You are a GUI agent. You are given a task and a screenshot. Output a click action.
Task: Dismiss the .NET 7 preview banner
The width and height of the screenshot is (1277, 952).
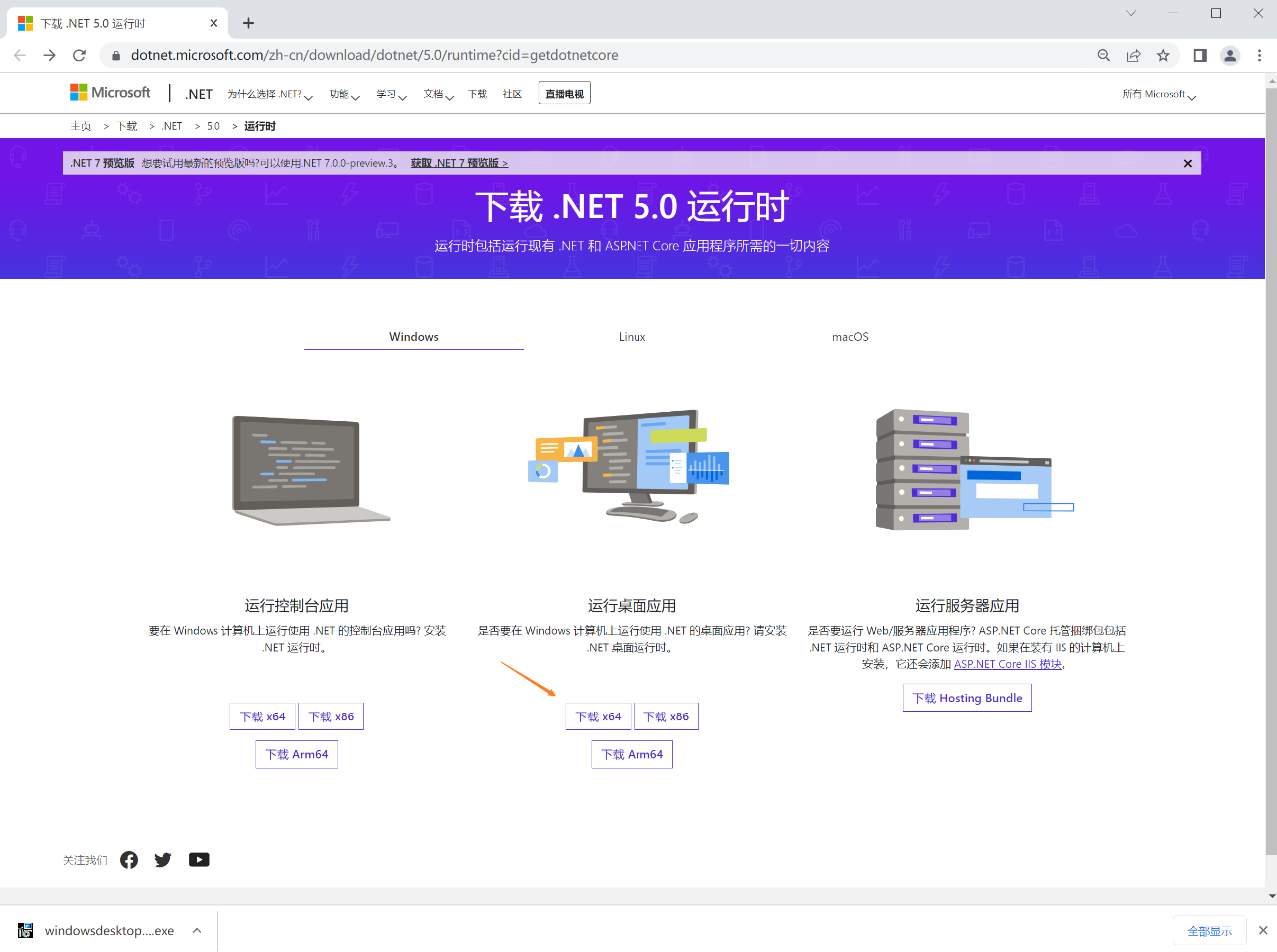1188,163
